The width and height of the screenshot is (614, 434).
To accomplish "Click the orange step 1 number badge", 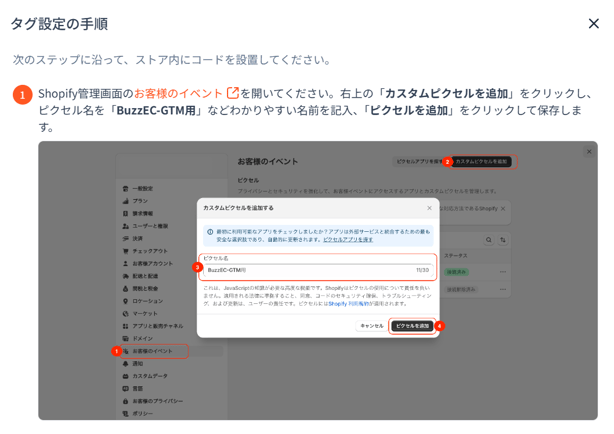I will coord(22,94).
